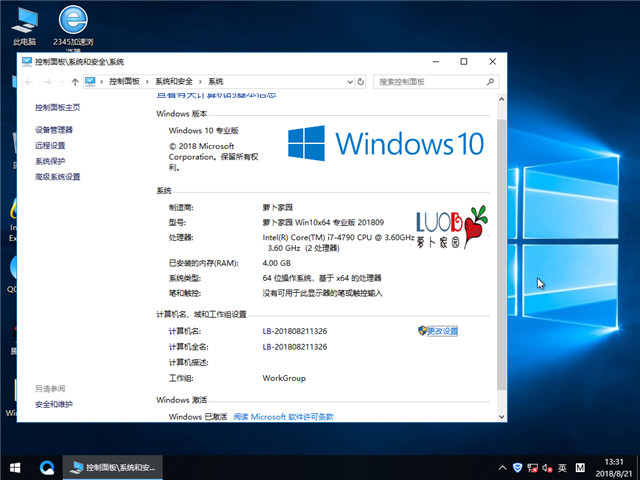Click 系统 breadcrumb in address bar
This screenshot has height=480, width=640.
click(216, 81)
